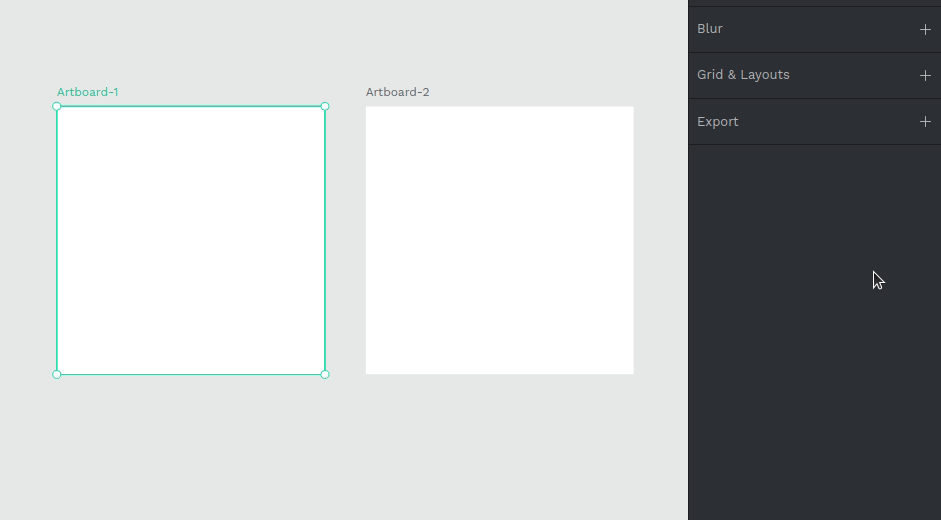Image resolution: width=941 pixels, height=520 pixels.
Task: Click the right green edge of Artboard-1
Action: [x=325, y=240]
